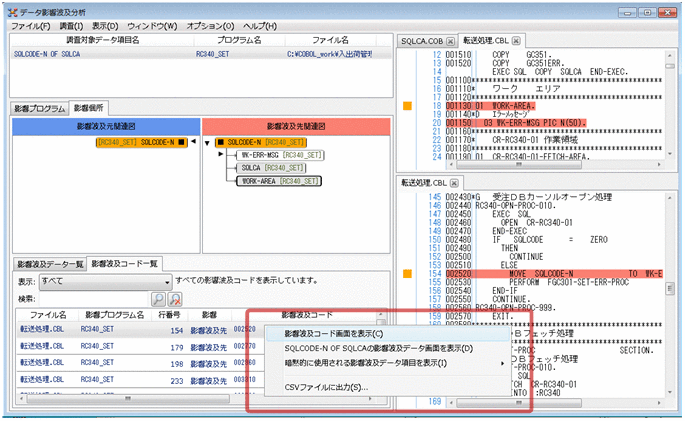Select the WORK-AREA [RC340_SET] tree node

point(279,181)
